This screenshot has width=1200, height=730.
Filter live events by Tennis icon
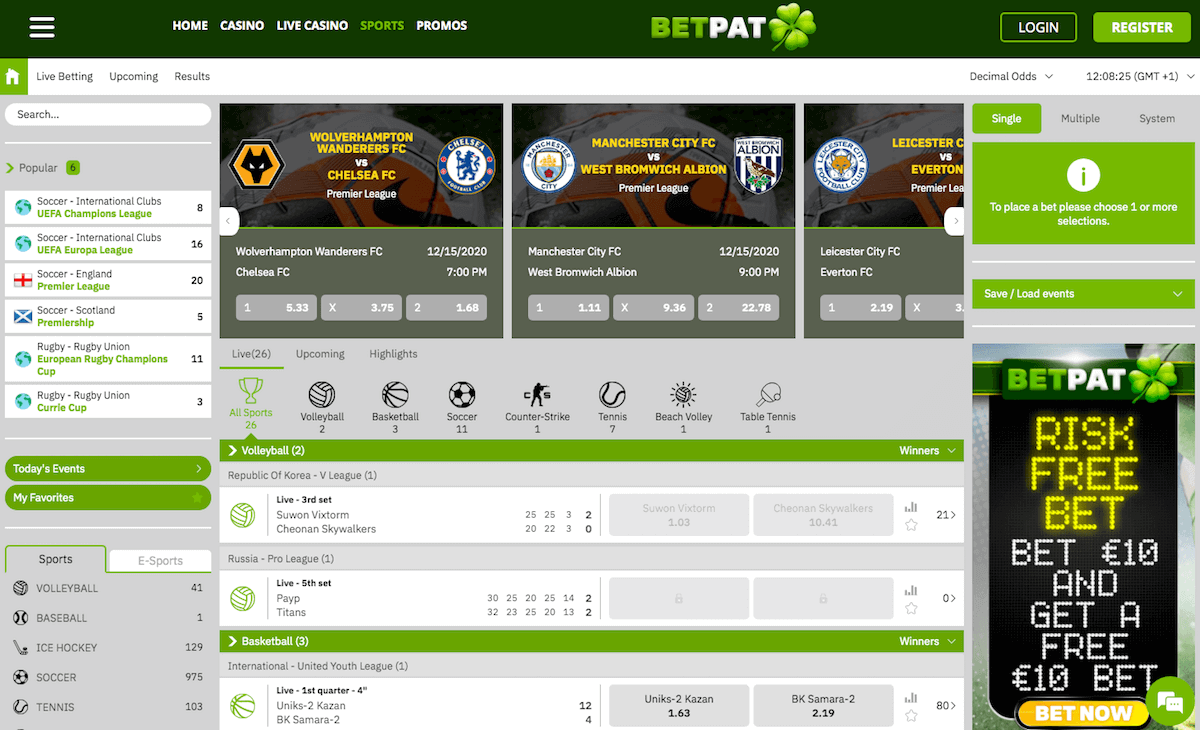(x=612, y=395)
